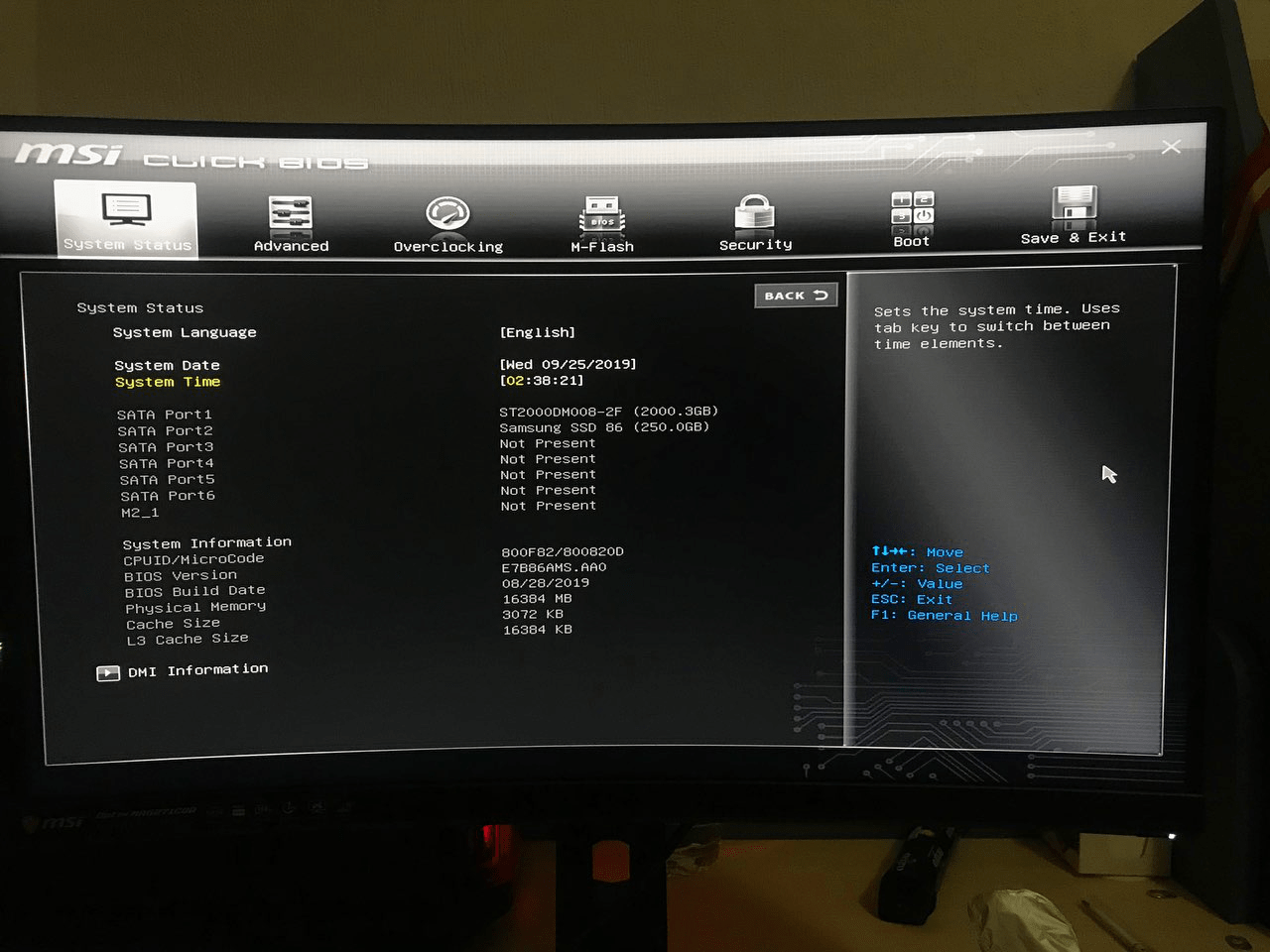
Task: Click the BIOS Version label
Action: click(x=181, y=575)
